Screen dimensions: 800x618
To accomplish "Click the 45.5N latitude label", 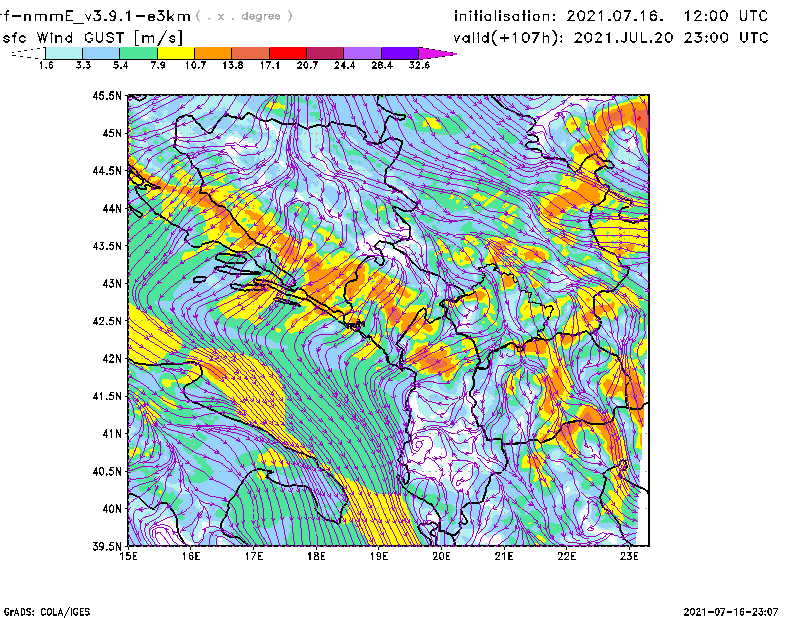I will coord(107,95).
